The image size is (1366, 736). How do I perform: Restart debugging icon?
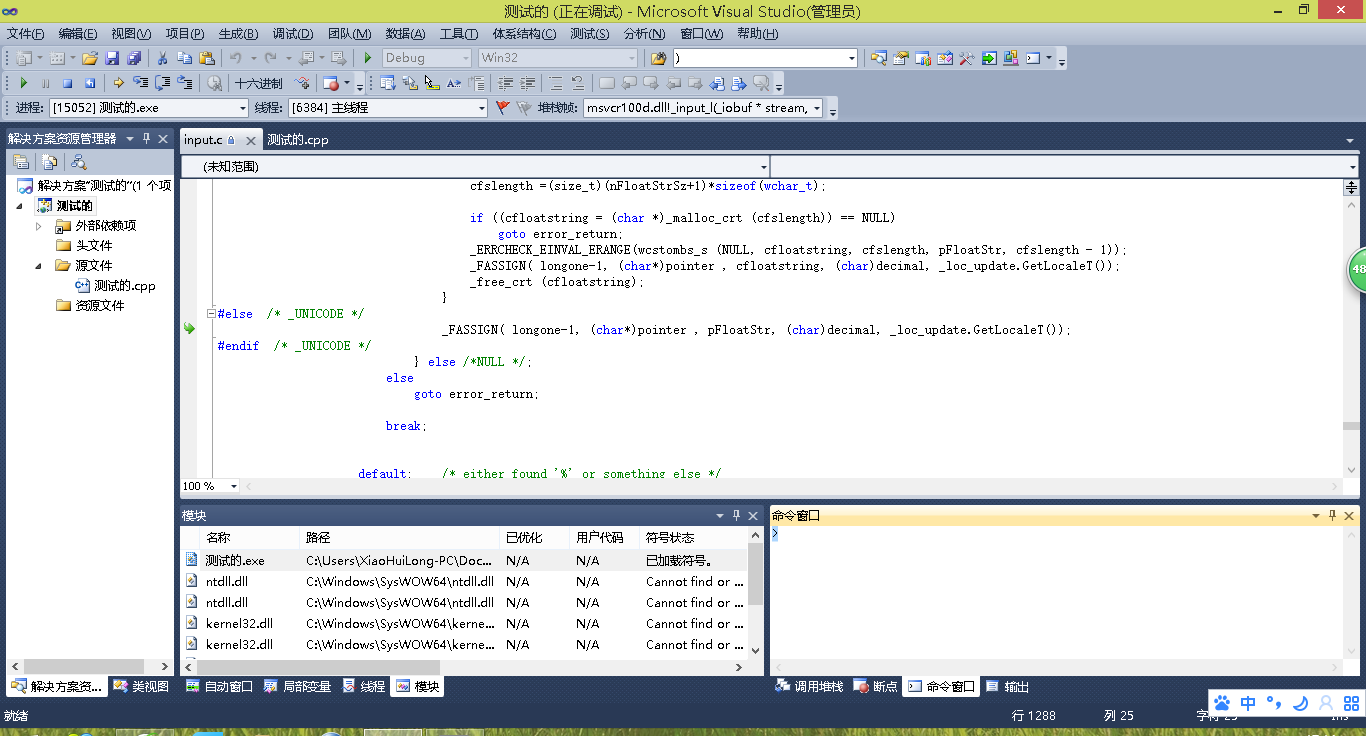coord(89,83)
